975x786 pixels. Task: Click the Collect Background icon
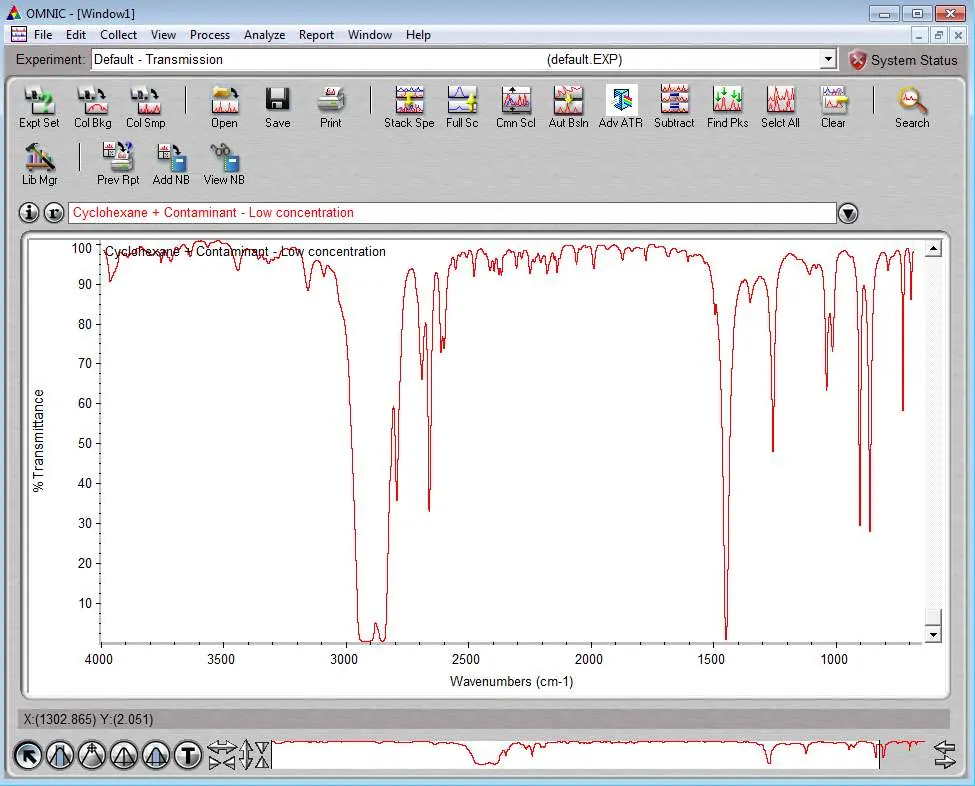pos(93,106)
